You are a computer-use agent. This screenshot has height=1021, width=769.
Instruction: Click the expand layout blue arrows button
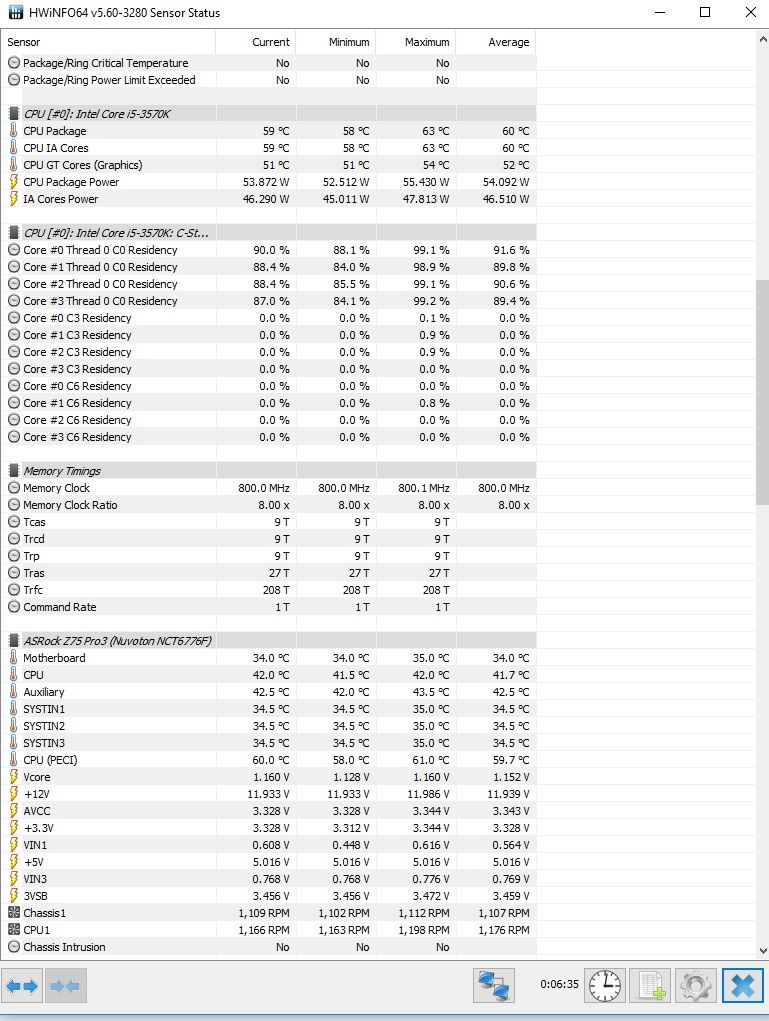click(23, 986)
